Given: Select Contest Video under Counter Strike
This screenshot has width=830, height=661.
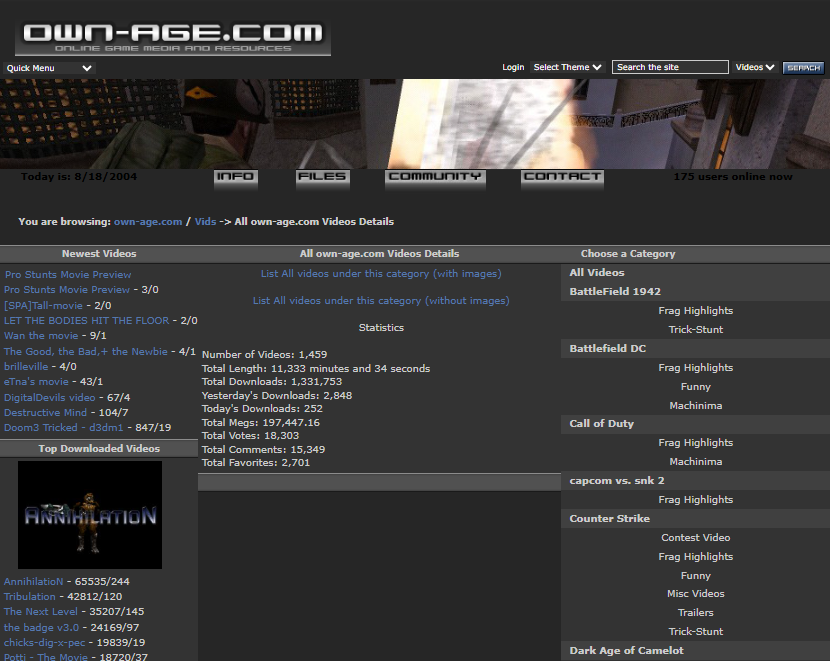Looking at the screenshot, I should click(x=696, y=538).
